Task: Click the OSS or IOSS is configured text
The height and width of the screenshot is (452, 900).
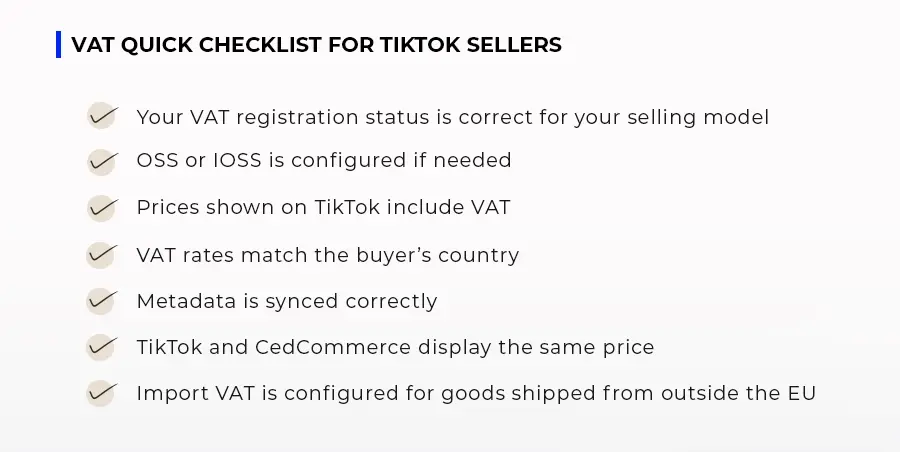Action: coord(323,160)
